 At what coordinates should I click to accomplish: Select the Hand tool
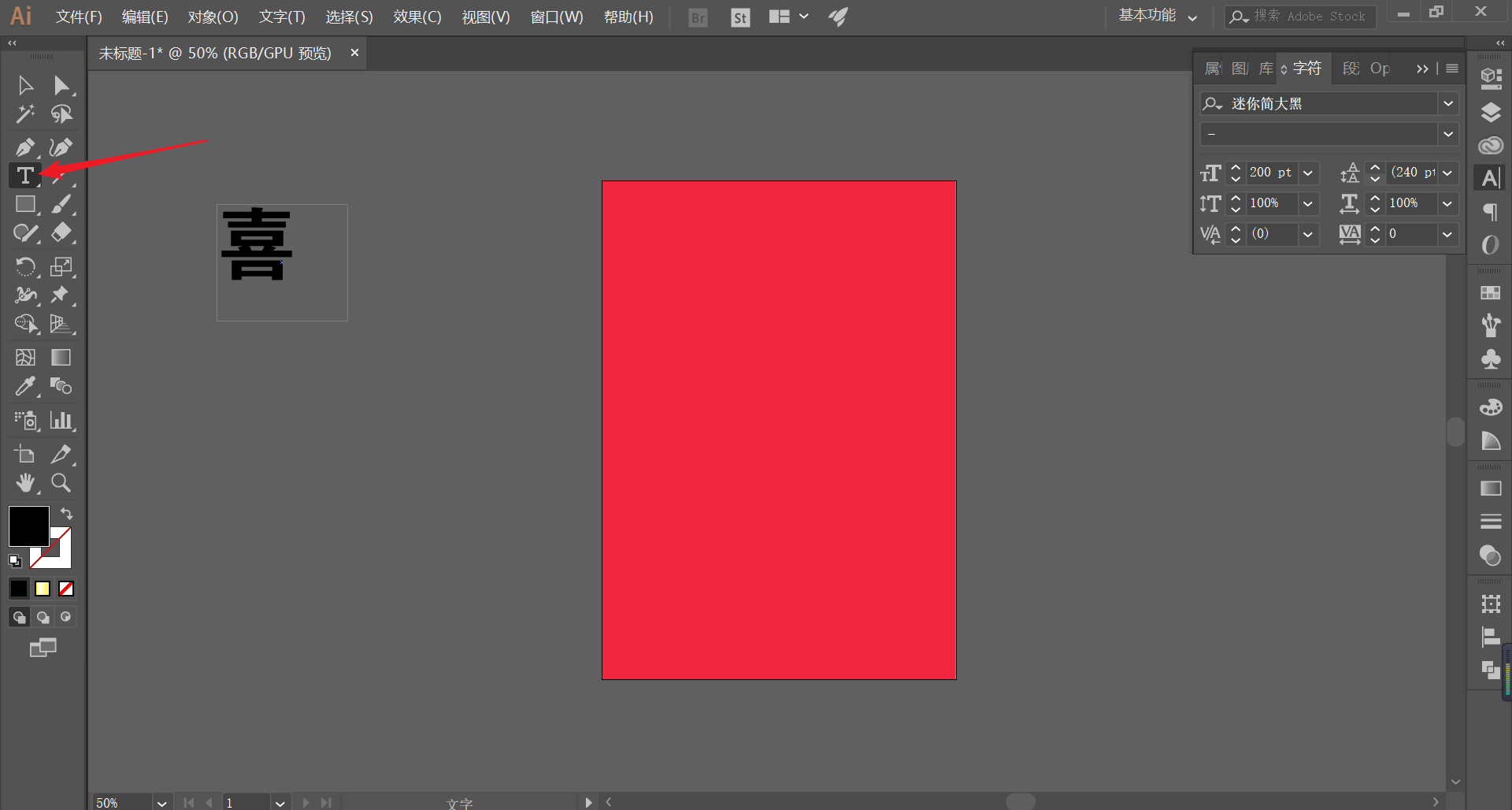pos(25,483)
